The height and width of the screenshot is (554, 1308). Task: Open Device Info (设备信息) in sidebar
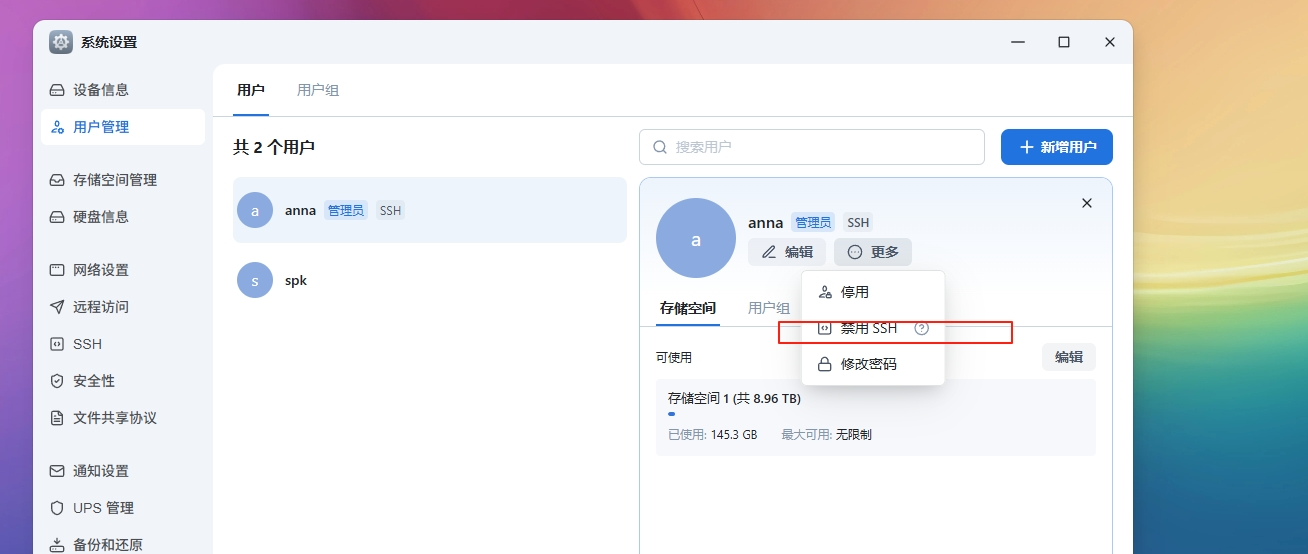pyautogui.click(x=123, y=90)
